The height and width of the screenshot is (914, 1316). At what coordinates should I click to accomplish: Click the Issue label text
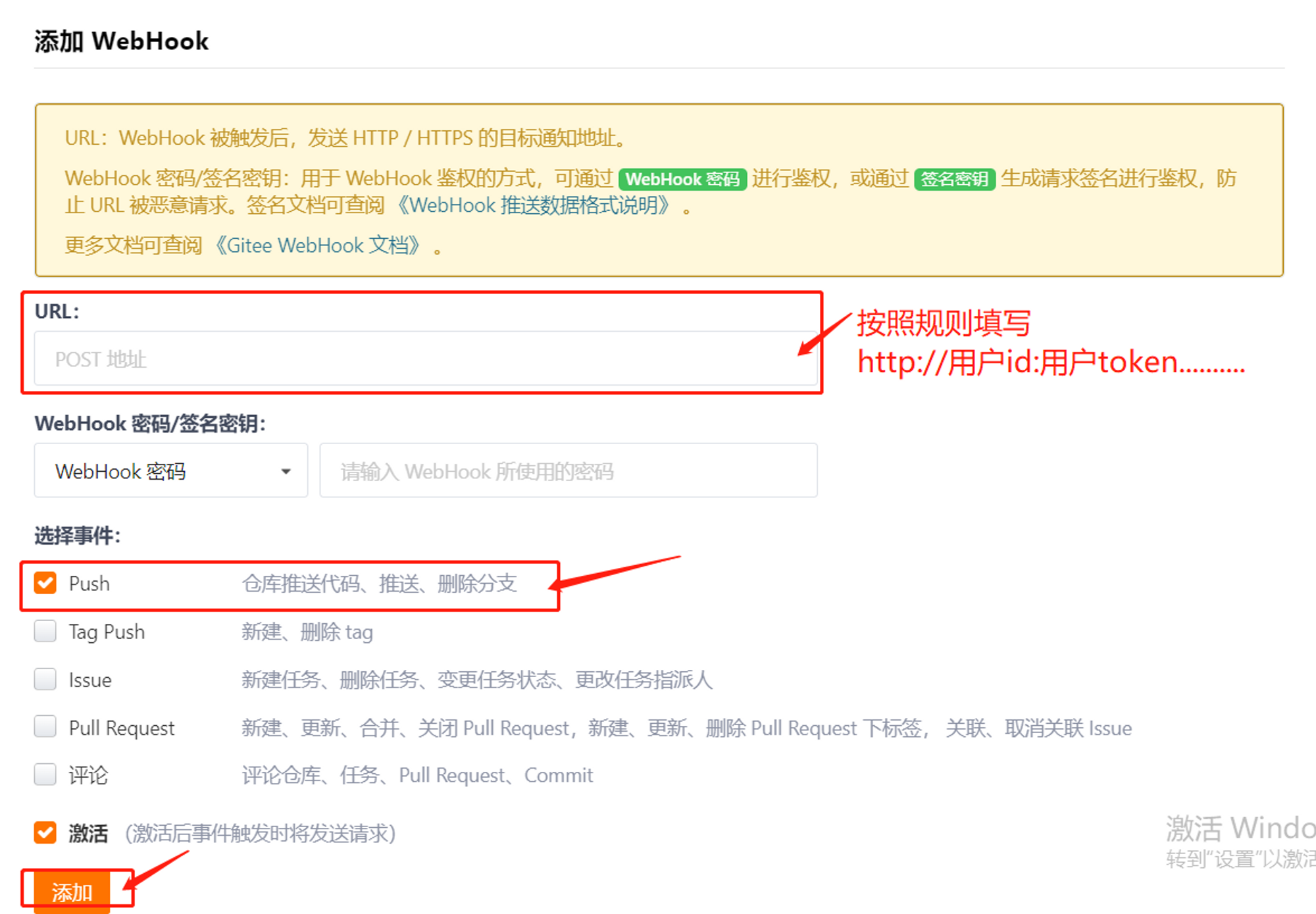(x=90, y=680)
